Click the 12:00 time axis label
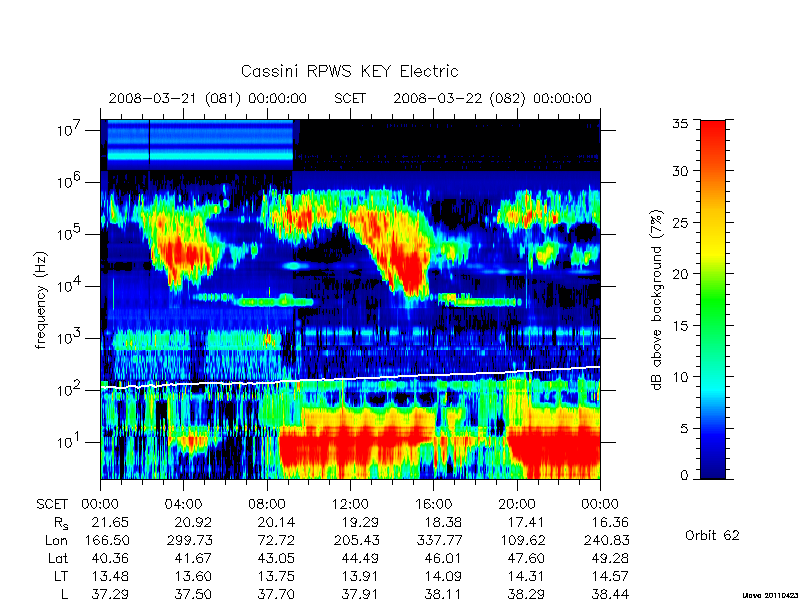This screenshot has height=600, width=800. click(350, 505)
